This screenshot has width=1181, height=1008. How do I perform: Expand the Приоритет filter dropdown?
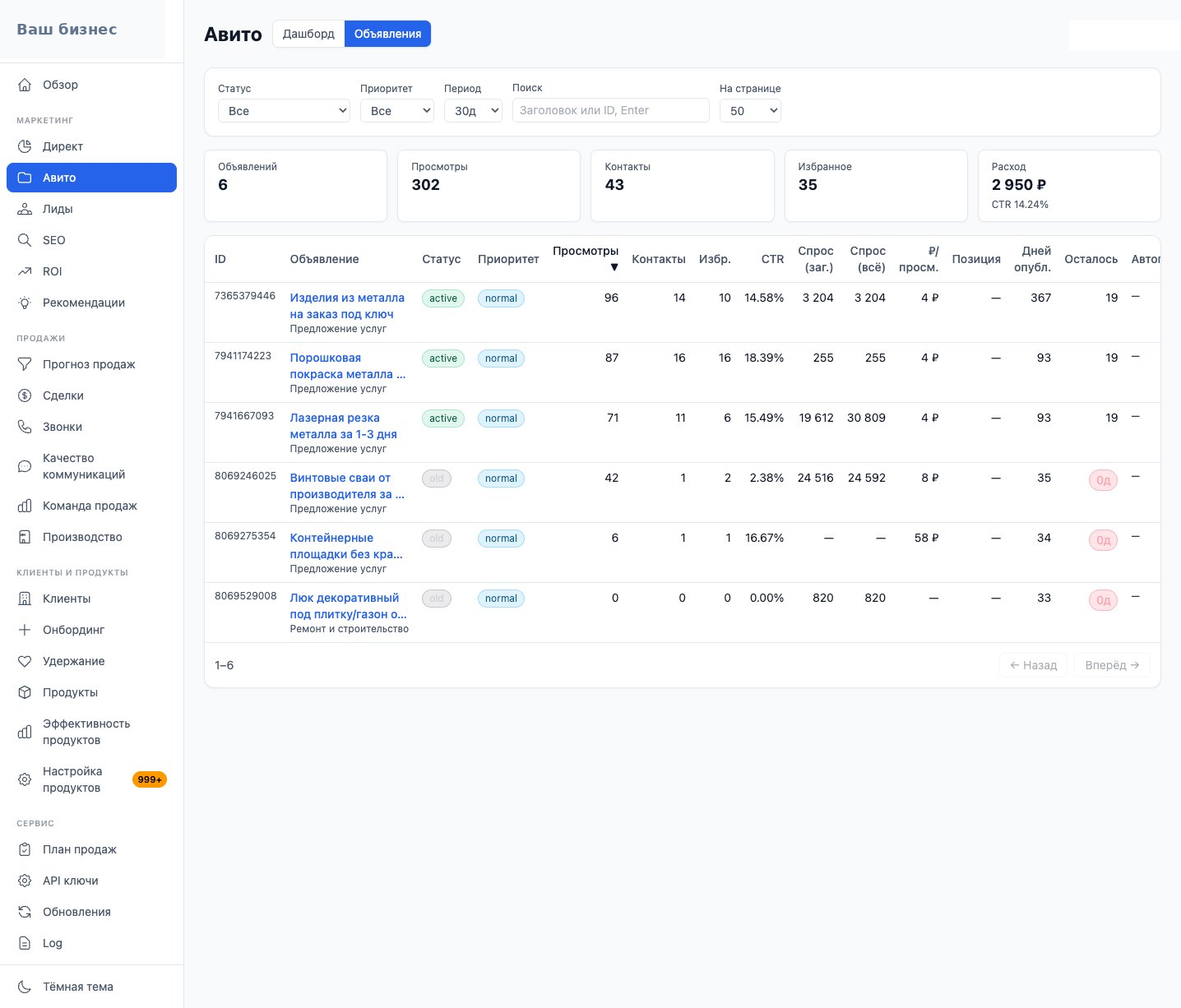(397, 110)
